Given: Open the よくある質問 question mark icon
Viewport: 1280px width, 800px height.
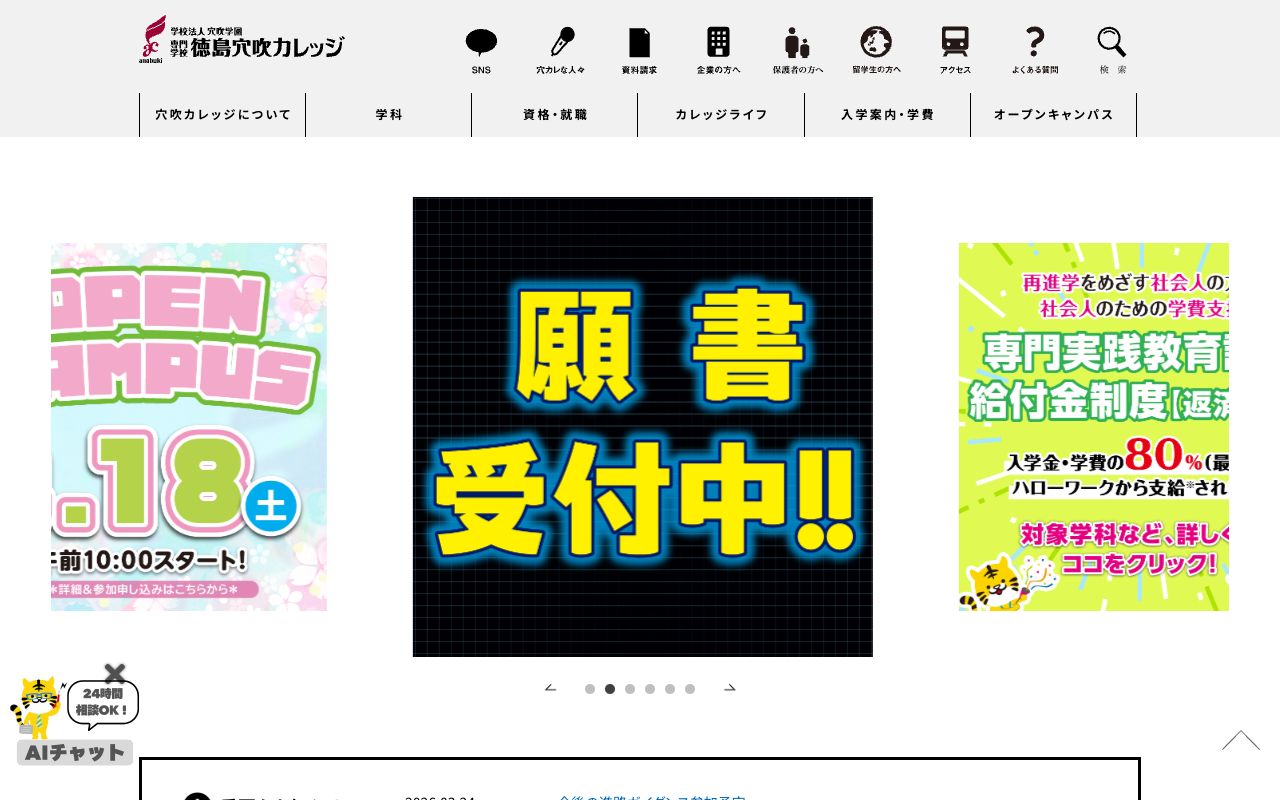Looking at the screenshot, I should 1033,43.
